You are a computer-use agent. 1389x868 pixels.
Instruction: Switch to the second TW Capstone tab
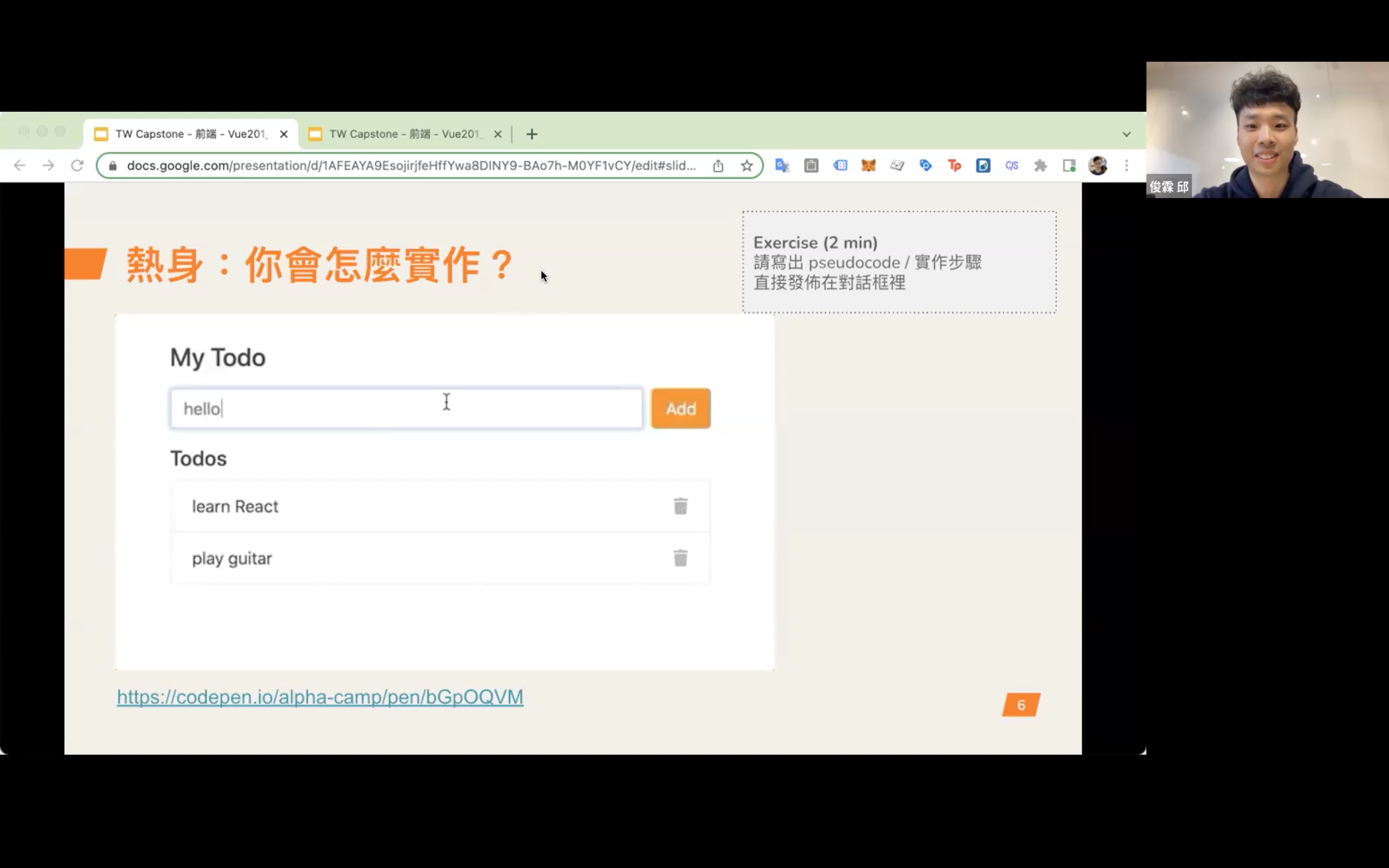(x=402, y=135)
